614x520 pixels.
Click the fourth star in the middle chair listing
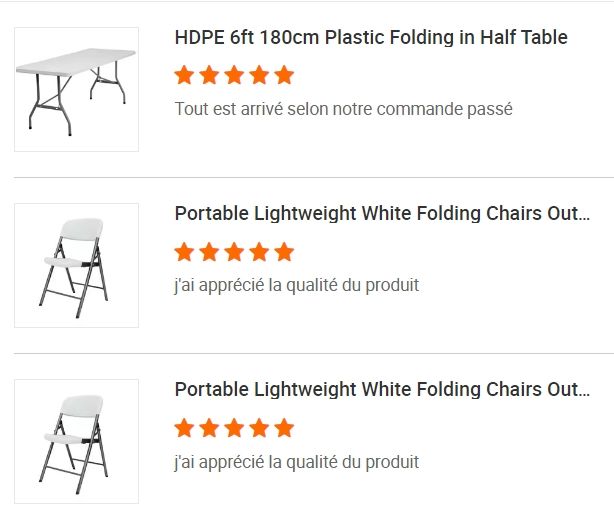click(x=259, y=251)
